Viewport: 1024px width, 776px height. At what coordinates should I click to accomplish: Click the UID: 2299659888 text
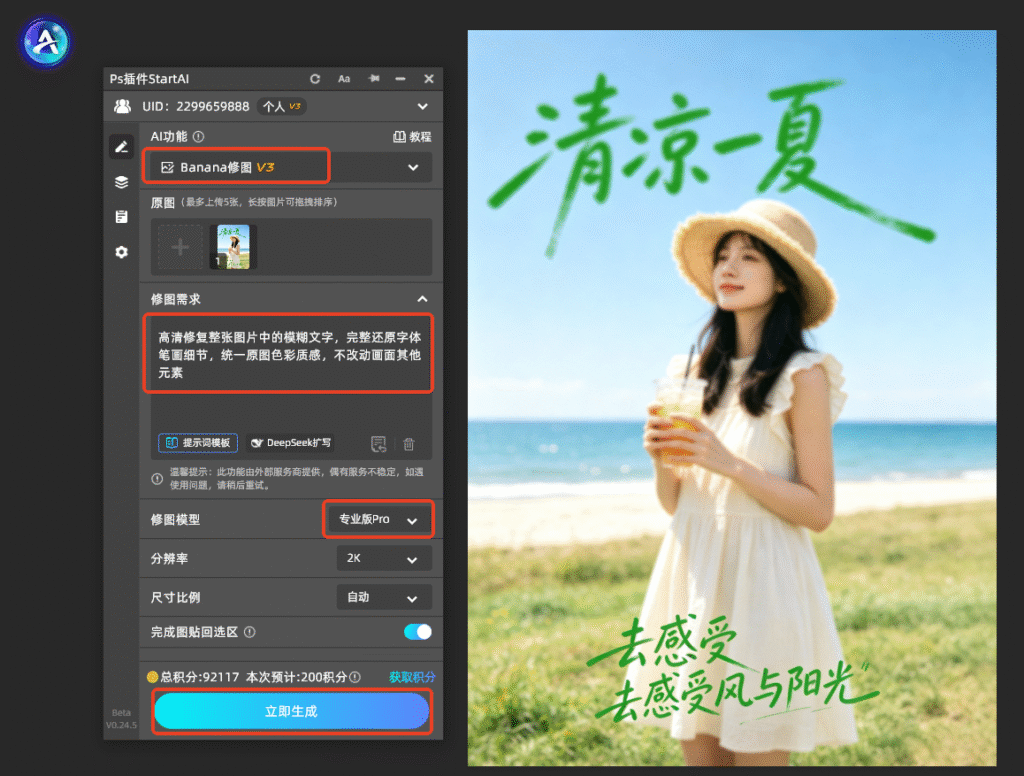click(196, 106)
